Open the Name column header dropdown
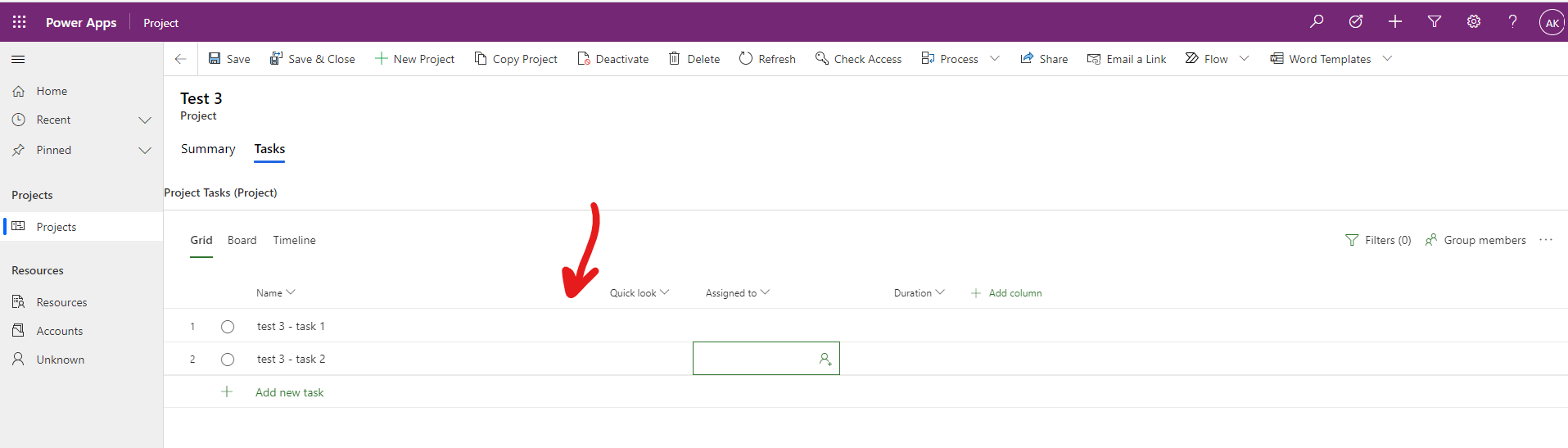1568x448 pixels. point(276,293)
